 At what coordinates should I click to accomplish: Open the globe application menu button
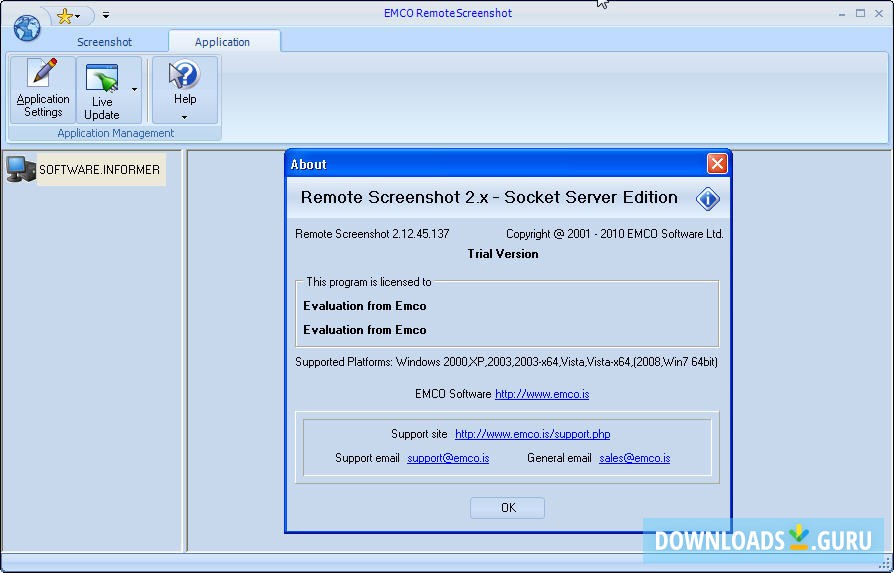coord(27,28)
